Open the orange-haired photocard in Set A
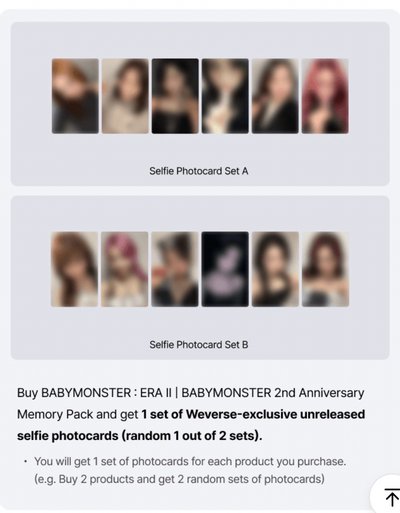This screenshot has width=400, height=513. point(75,96)
